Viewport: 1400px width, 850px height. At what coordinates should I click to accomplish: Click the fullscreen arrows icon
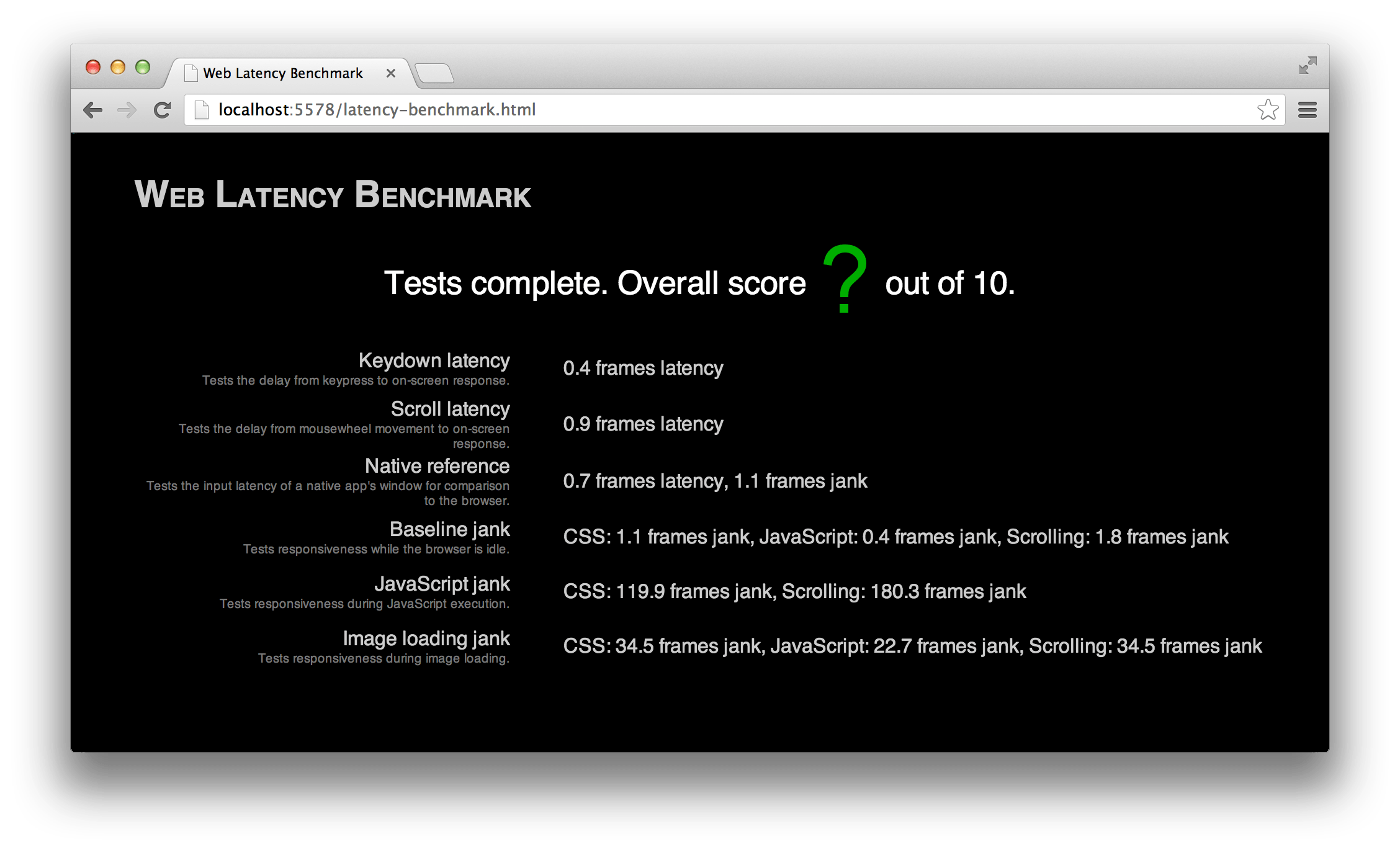[x=1308, y=65]
